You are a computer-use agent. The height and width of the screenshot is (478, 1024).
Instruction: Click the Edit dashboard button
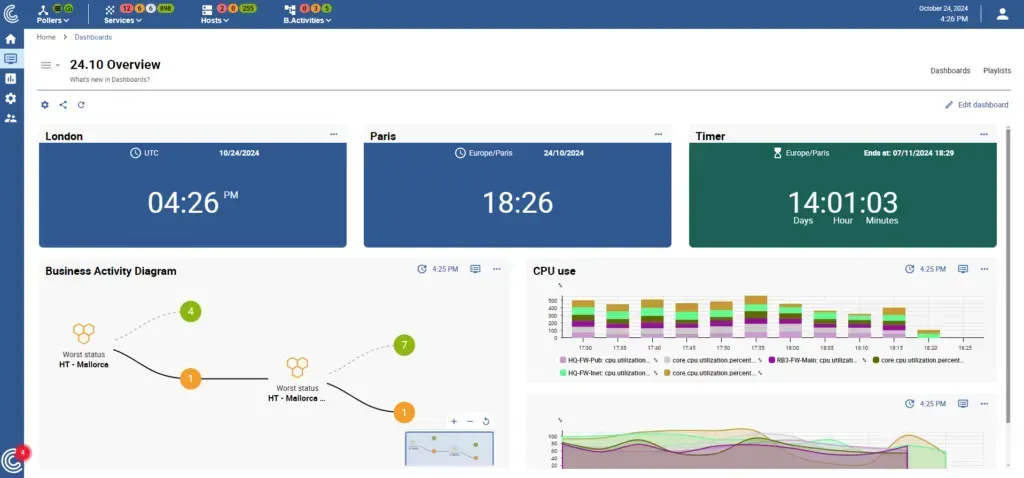(976, 104)
